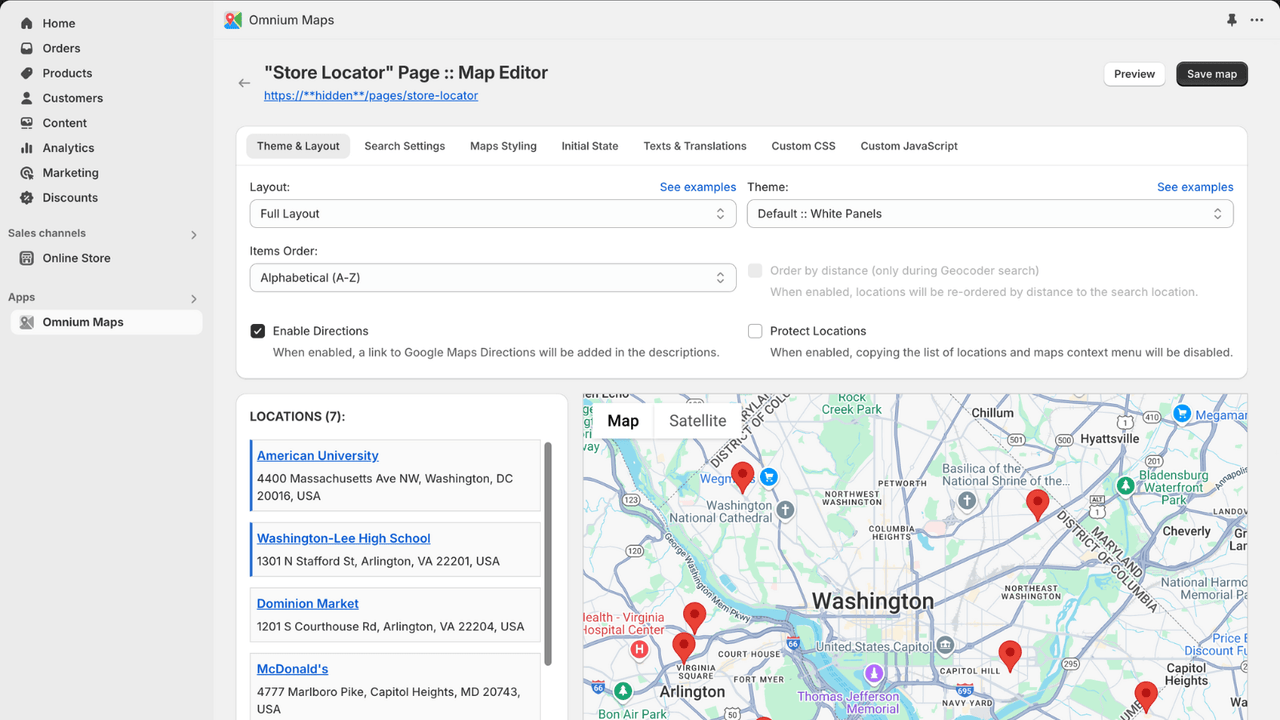
Task: Click the Content icon in sidebar
Action: pyautogui.click(x=27, y=123)
